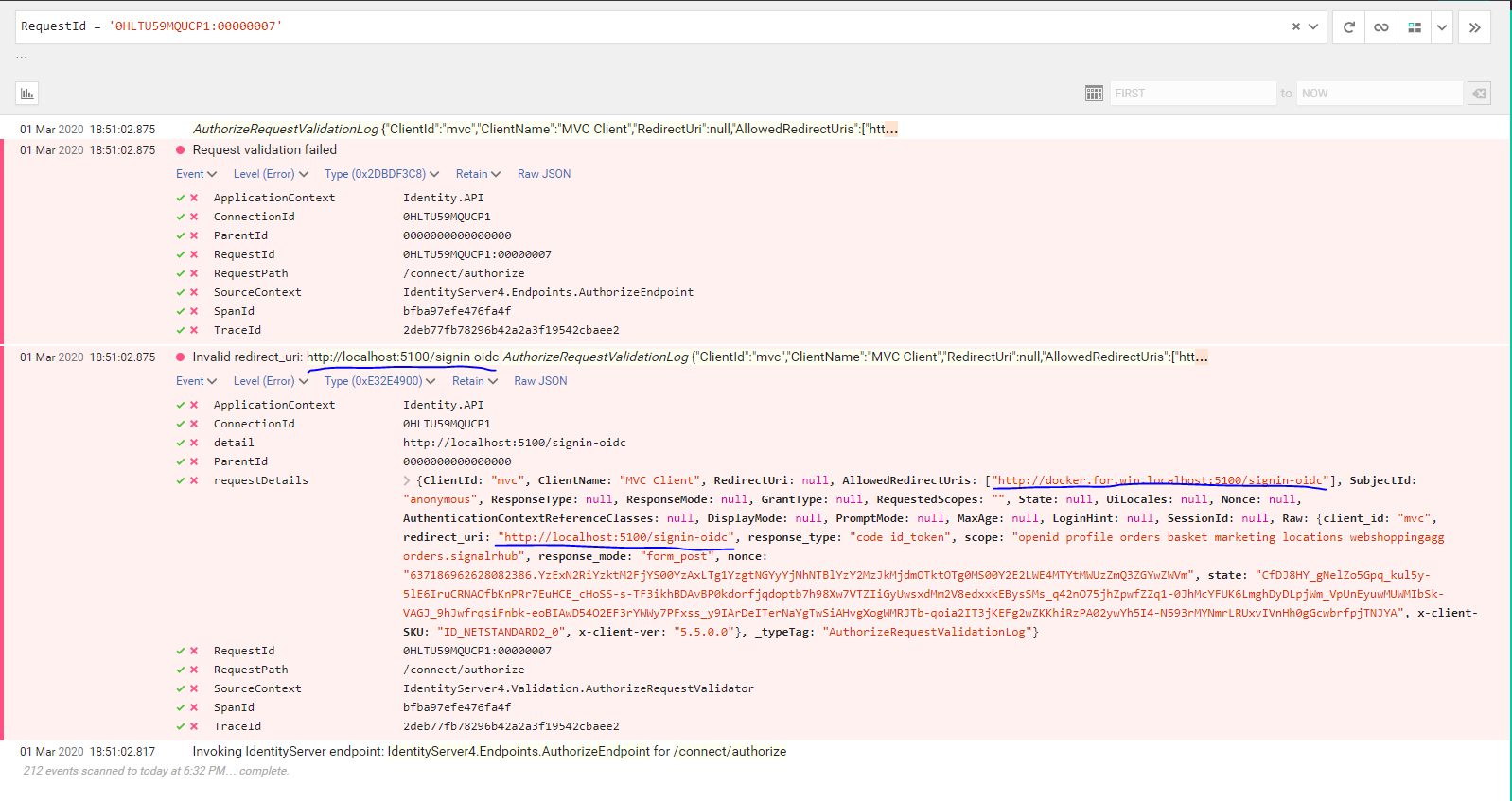Open the Type (0xE32E4900) dropdown

pos(379,381)
